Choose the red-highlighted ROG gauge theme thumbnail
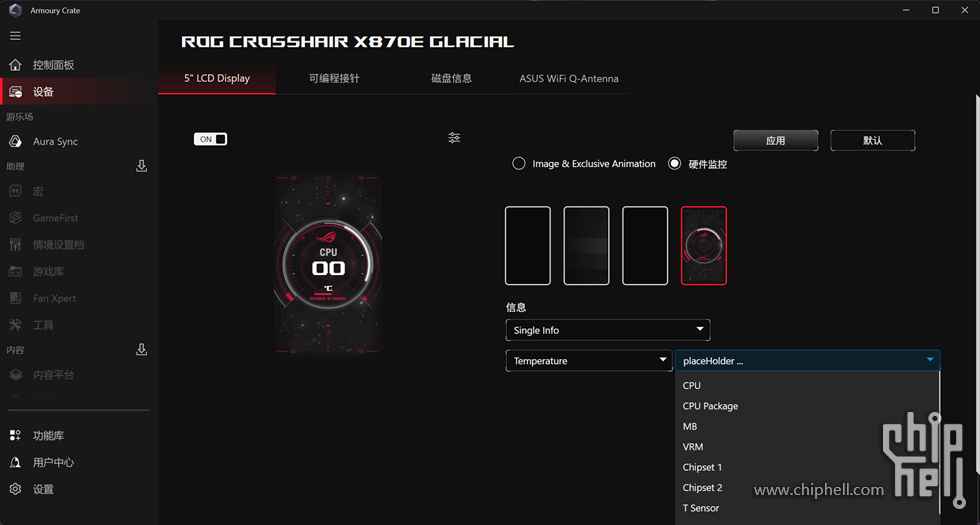 (x=704, y=246)
